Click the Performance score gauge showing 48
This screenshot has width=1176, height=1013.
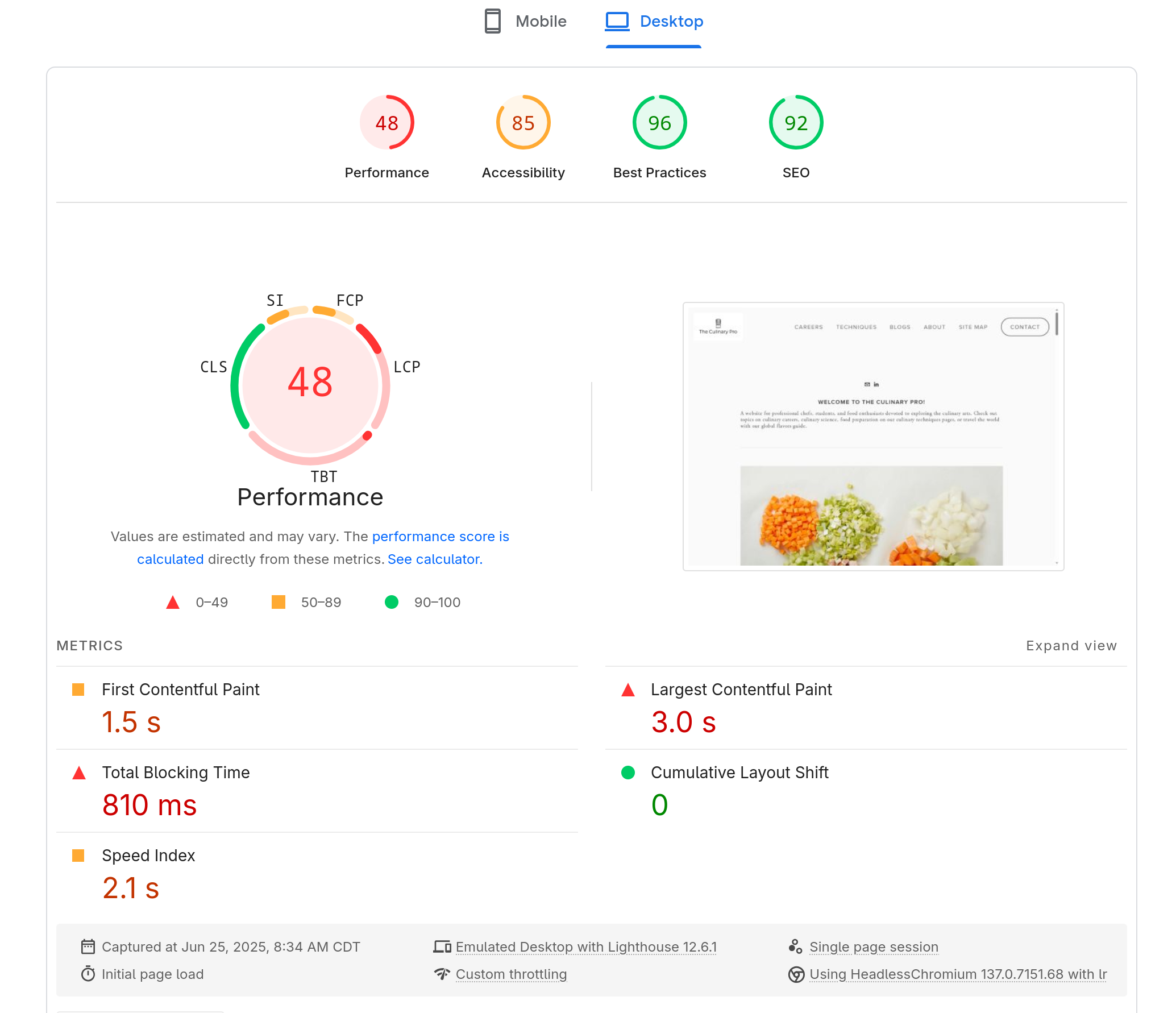tap(387, 123)
